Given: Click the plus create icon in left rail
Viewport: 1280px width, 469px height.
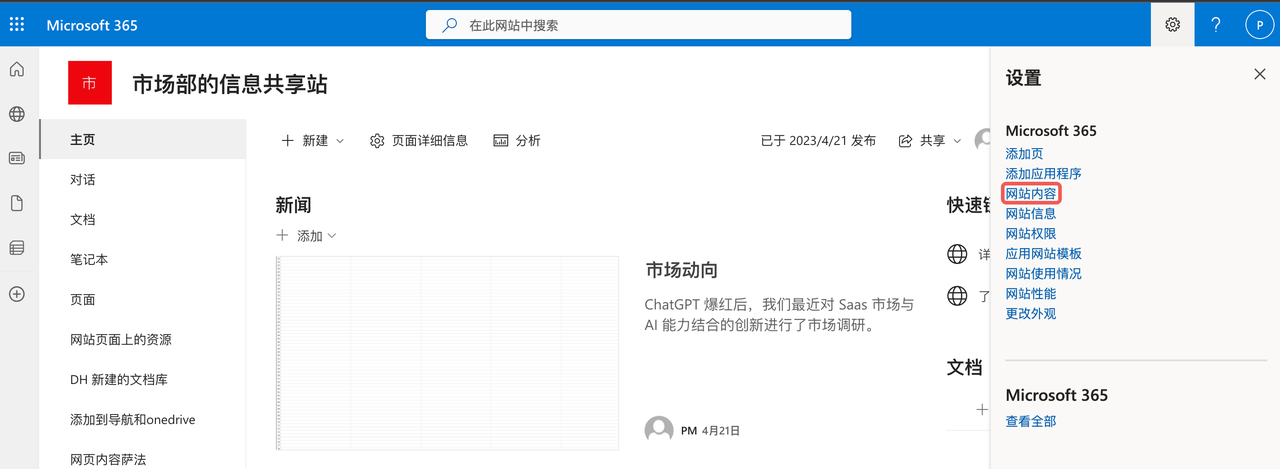Looking at the screenshot, I should point(17,294).
